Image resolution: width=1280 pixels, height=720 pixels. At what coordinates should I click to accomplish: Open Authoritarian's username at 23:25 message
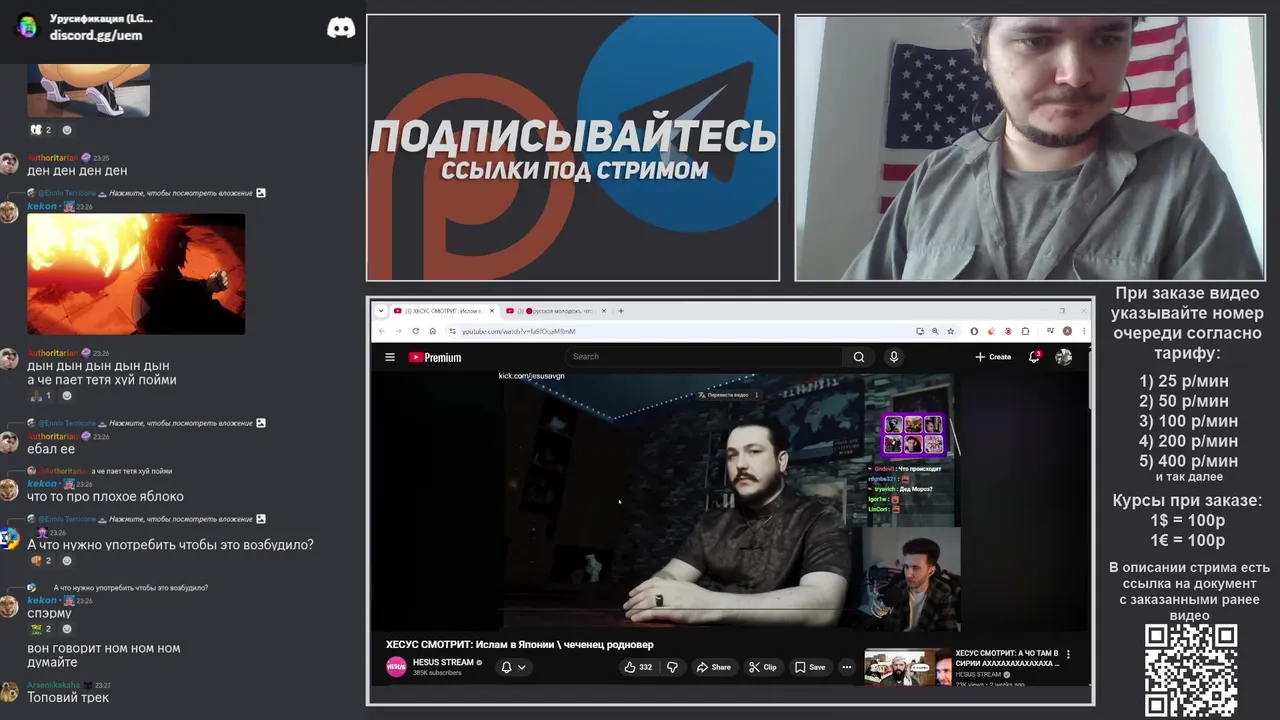pos(52,158)
